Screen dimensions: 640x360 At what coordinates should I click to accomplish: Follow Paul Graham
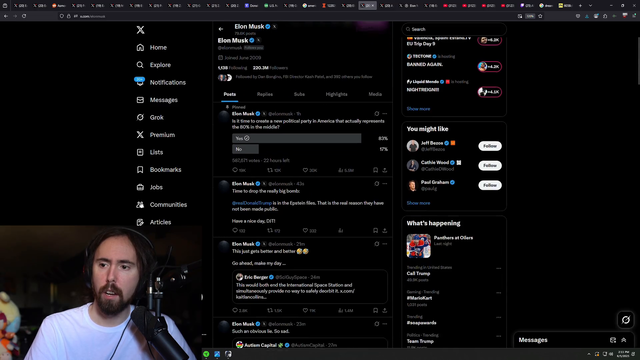[490, 185]
